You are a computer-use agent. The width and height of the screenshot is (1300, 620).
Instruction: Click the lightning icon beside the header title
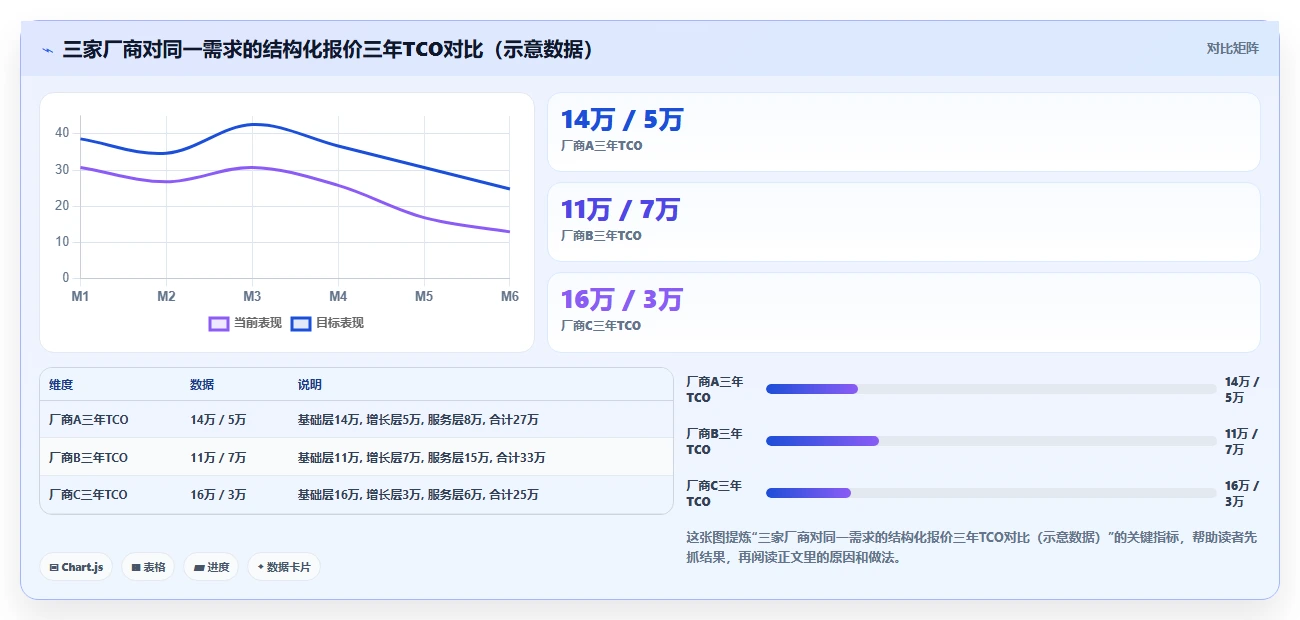pyautogui.click(x=47, y=49)
